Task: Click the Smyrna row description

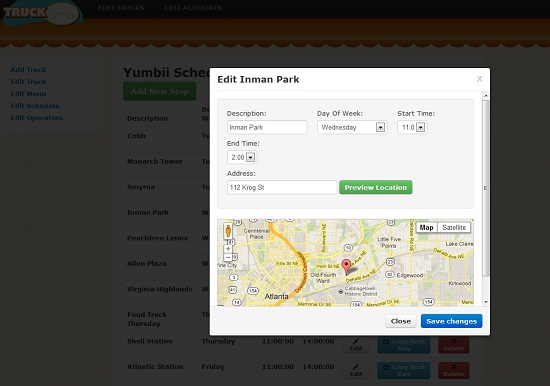Action: 141,187
